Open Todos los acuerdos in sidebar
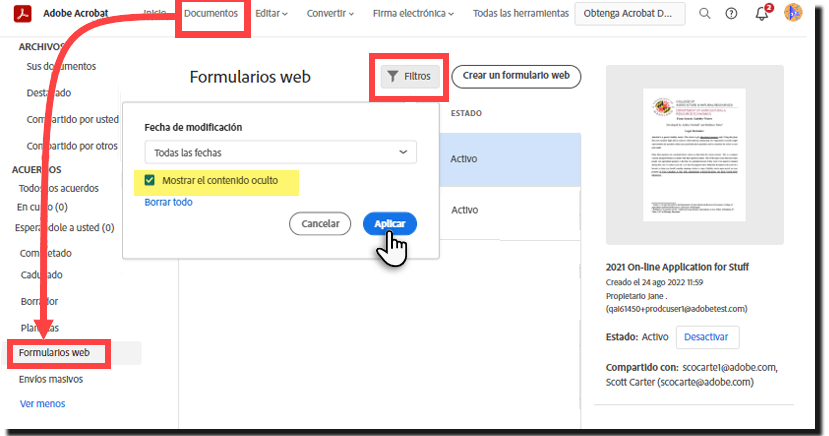This screenshot has width=829, height=436. (59, 189)
